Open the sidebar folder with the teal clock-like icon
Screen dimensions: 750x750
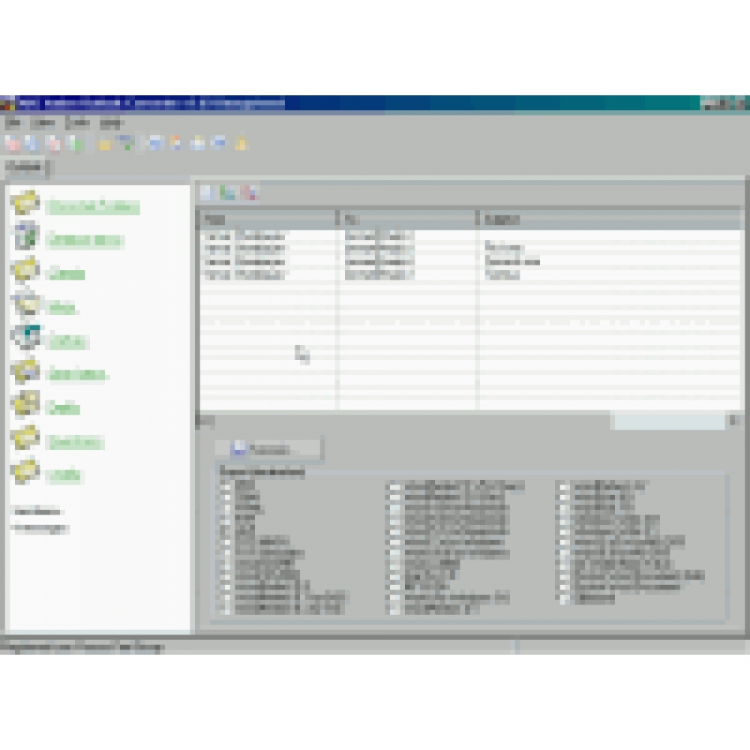[x=25, y=337]
